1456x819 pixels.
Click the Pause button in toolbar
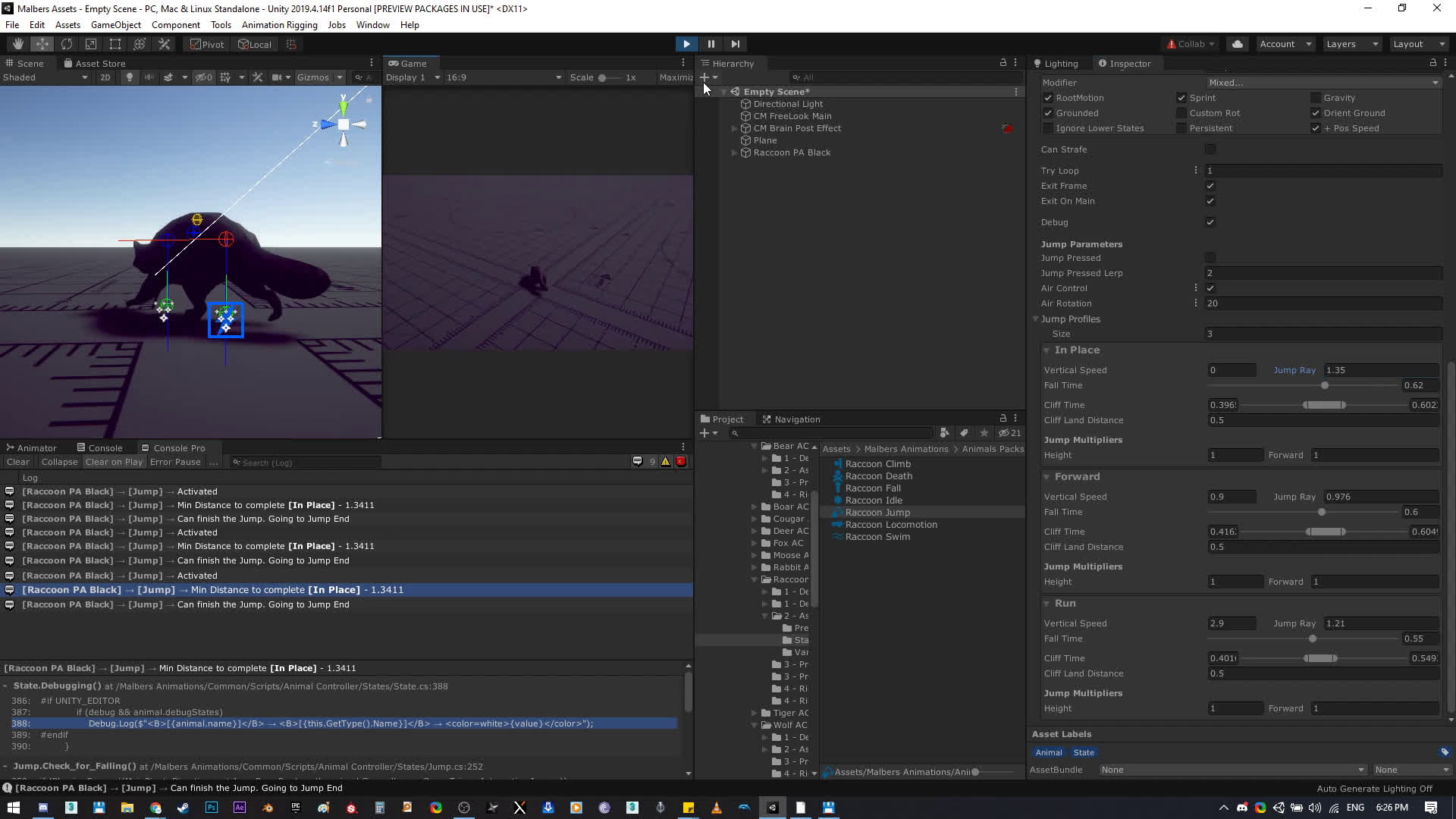pos(711,44)
